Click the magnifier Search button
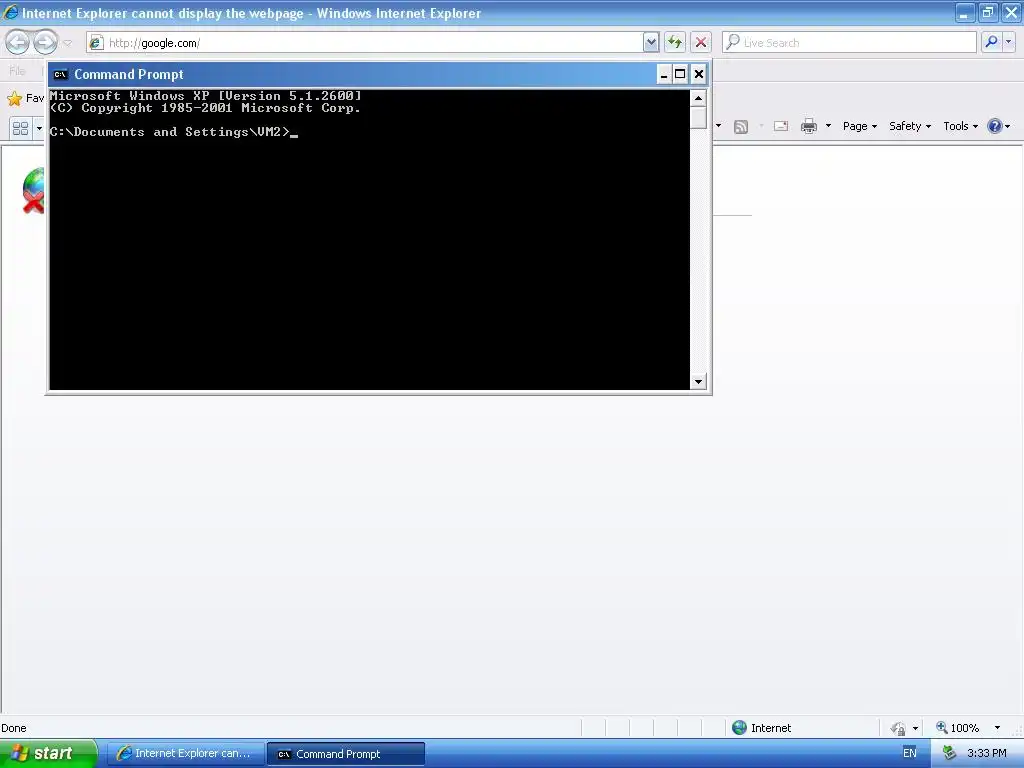 991,42
